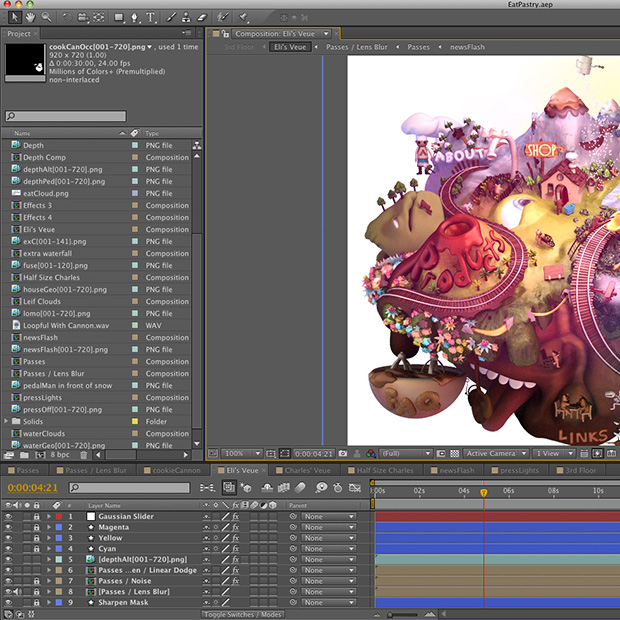620x620 pixels.
Task: Click the 8 bpc color depth button
Action: 60,455
